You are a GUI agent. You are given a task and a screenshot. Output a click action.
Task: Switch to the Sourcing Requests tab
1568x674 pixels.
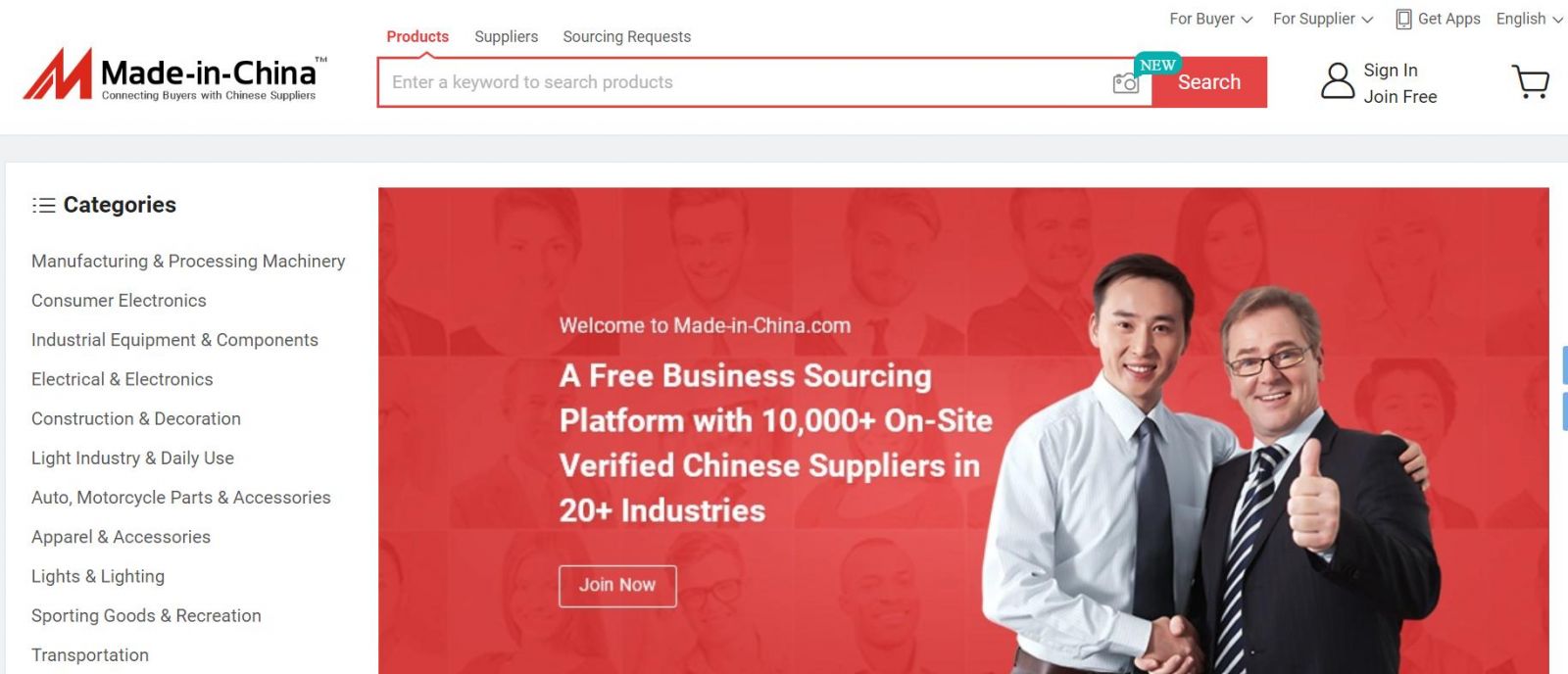tap(626, 36)
